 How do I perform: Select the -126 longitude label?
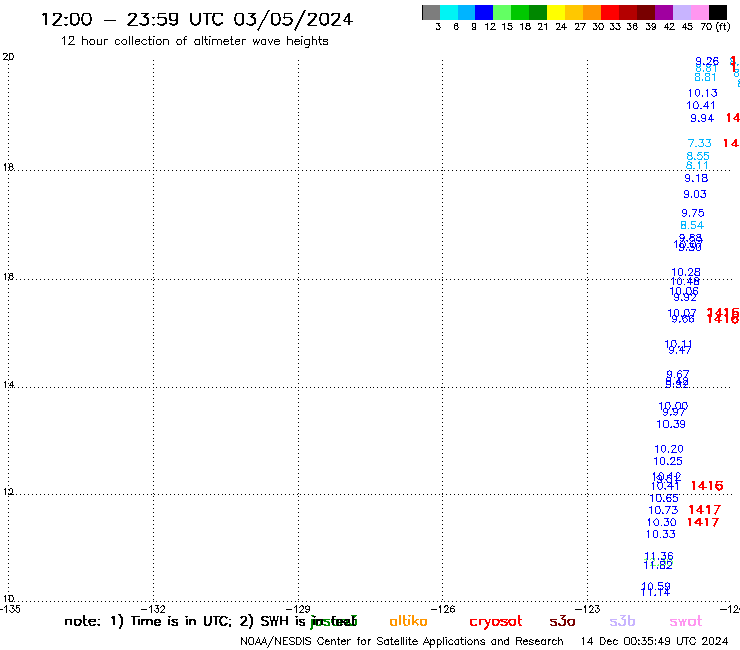coord(443,609)
